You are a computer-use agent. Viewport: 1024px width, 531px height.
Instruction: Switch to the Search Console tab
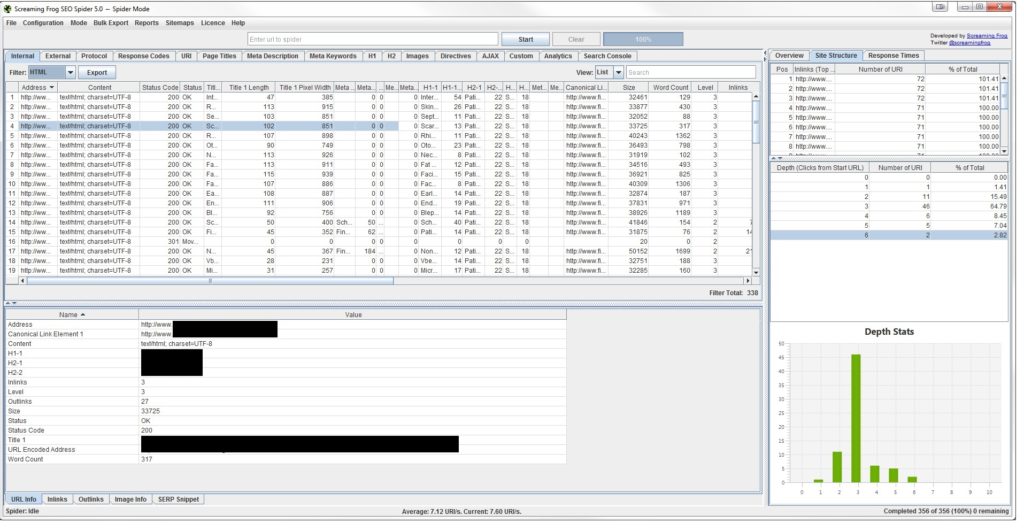[607, 56]
